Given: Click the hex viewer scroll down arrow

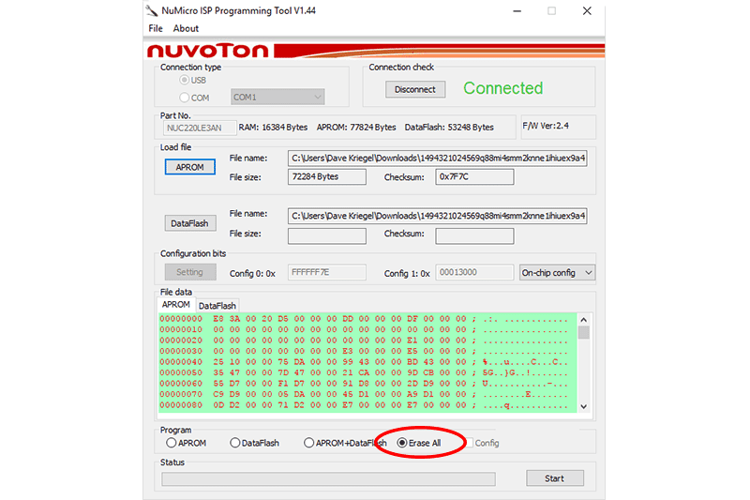Looking at the screenshot, I should (584, 407).
